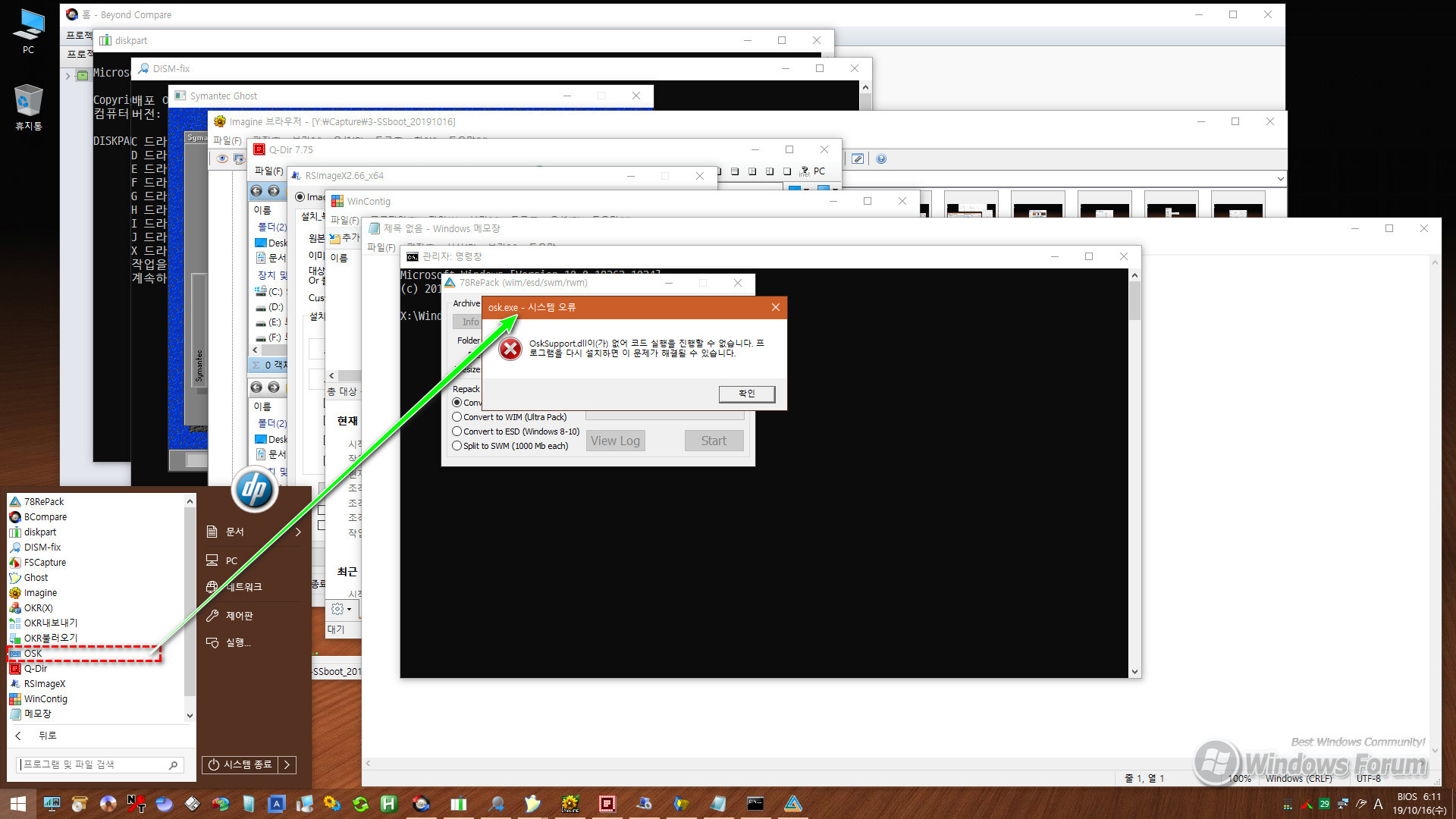This screenshot has width=1456, height=819.
Task: Click scroll-up arrow in DISM-fix window
Action: tap(865, 87)
